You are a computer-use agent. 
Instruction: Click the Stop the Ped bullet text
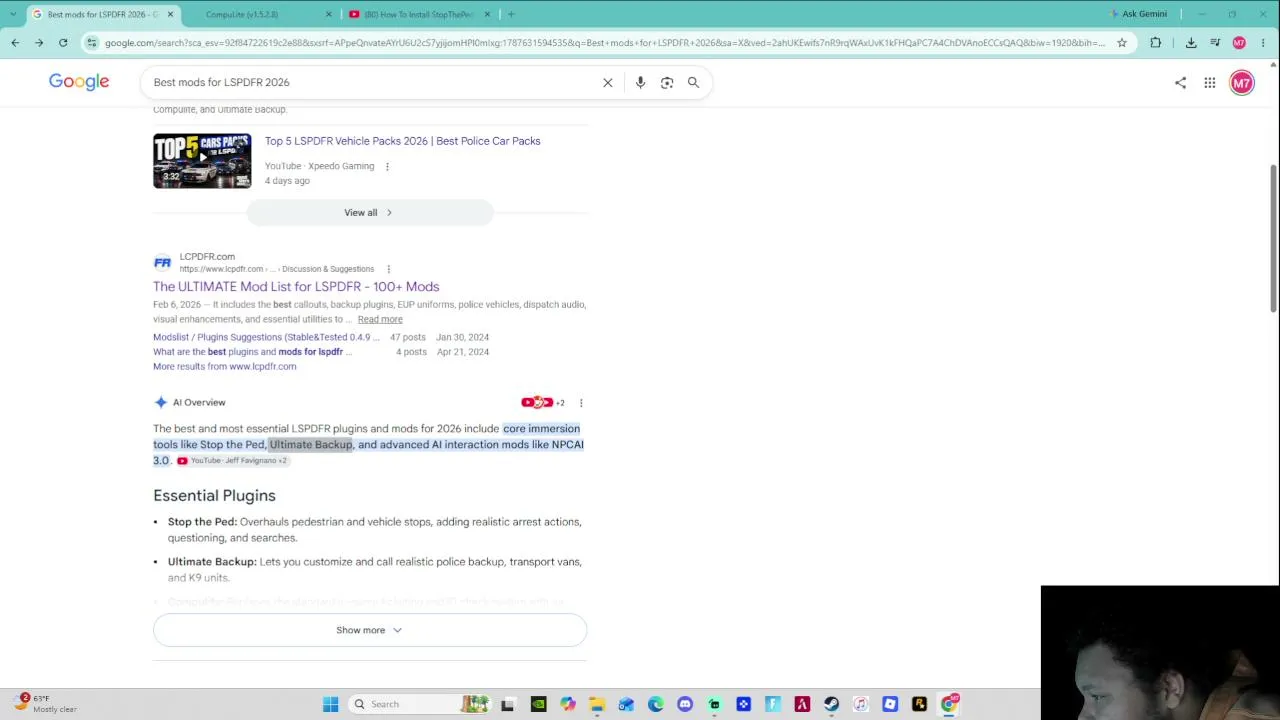(374, 530)
